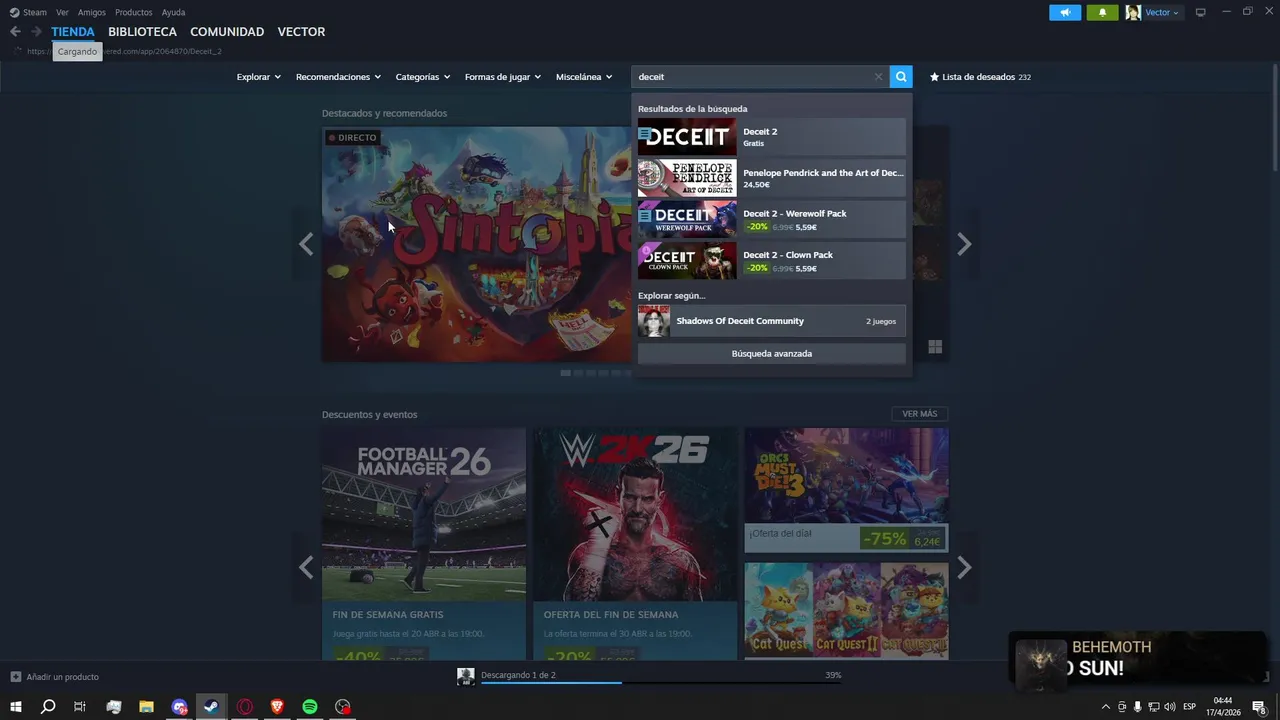This screenshot has height=720, width=1280.
Task: Expand the Formas de jugar dropdown
Action: pos(502,77)
